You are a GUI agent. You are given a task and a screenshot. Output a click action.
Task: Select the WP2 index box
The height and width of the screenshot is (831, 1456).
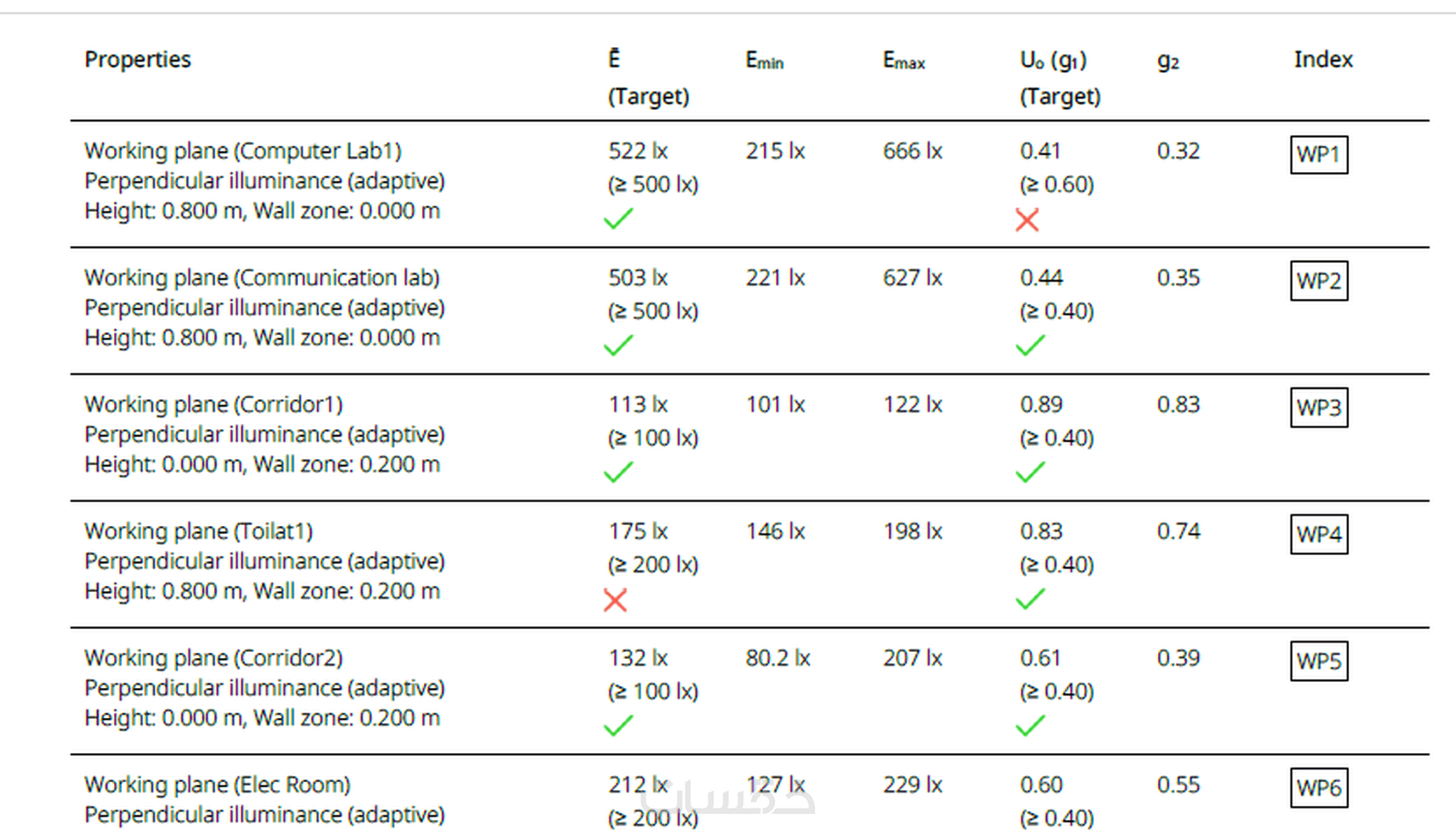[1318, 281]
